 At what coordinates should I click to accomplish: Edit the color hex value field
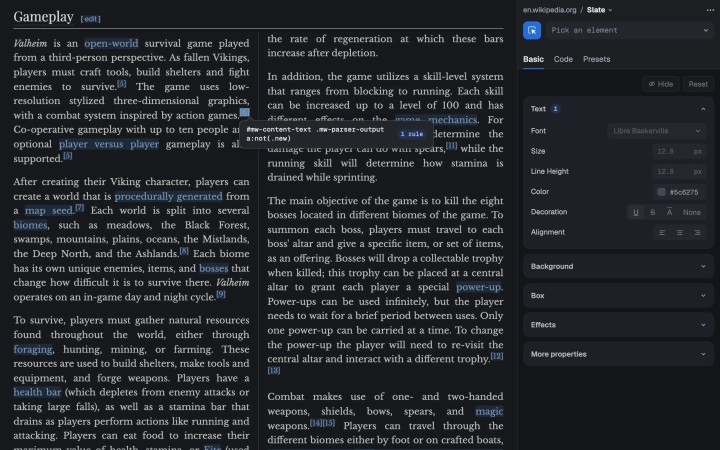coord(684,192)
